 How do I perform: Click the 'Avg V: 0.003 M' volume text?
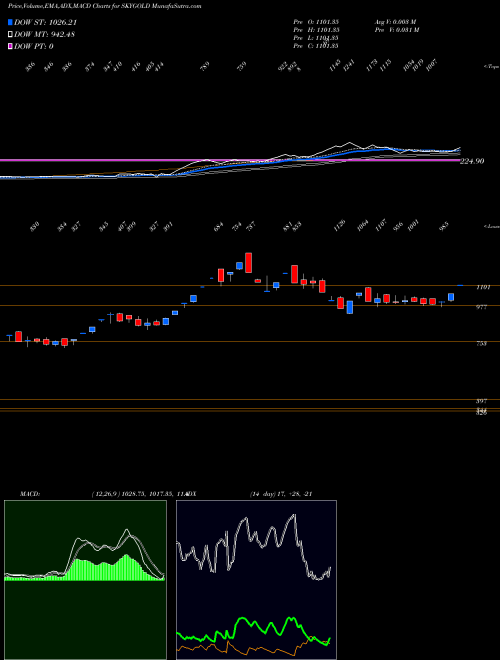coord(396,22)
